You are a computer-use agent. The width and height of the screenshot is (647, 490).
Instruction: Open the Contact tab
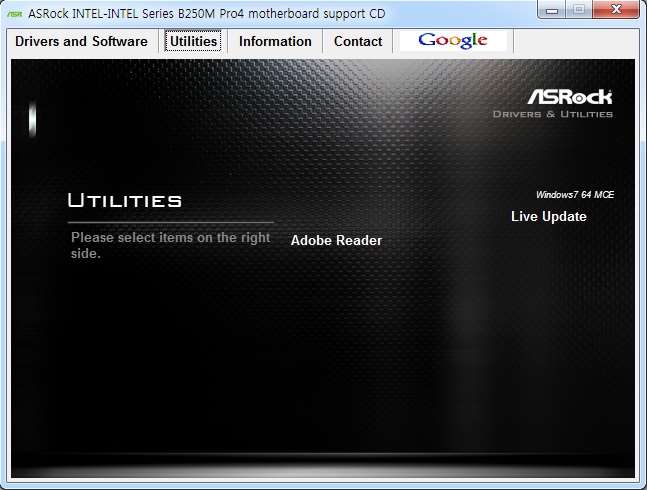[x=358, y=41]
